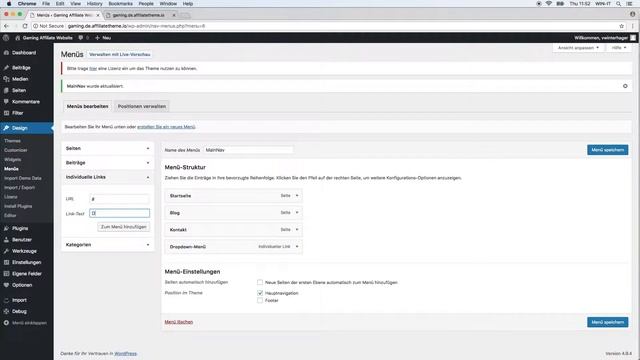
Task: Click the Wi-Fi icon in menu bar
Action: click(549, 4)
